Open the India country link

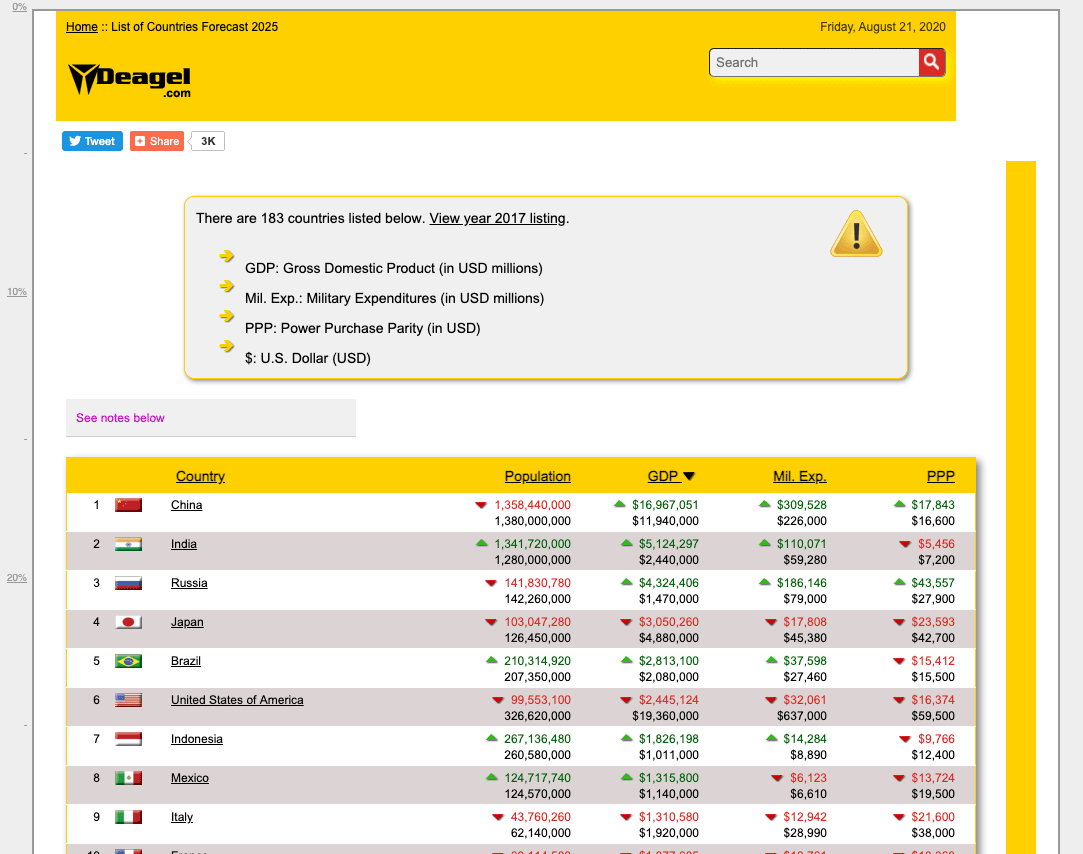point(184,544)
